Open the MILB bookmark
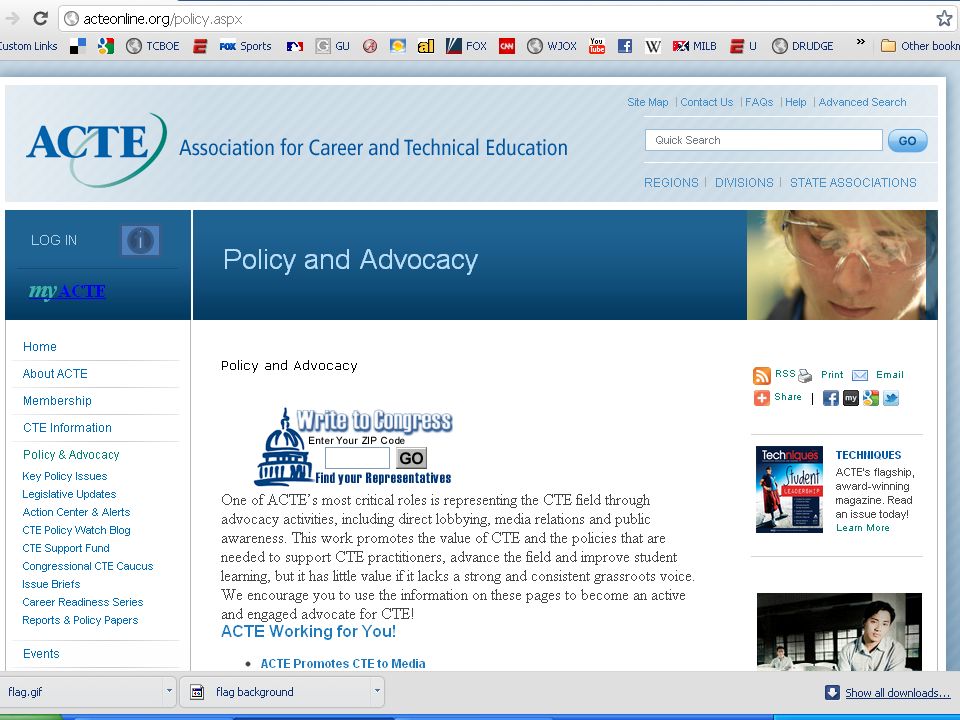 (x=694, y=46)
